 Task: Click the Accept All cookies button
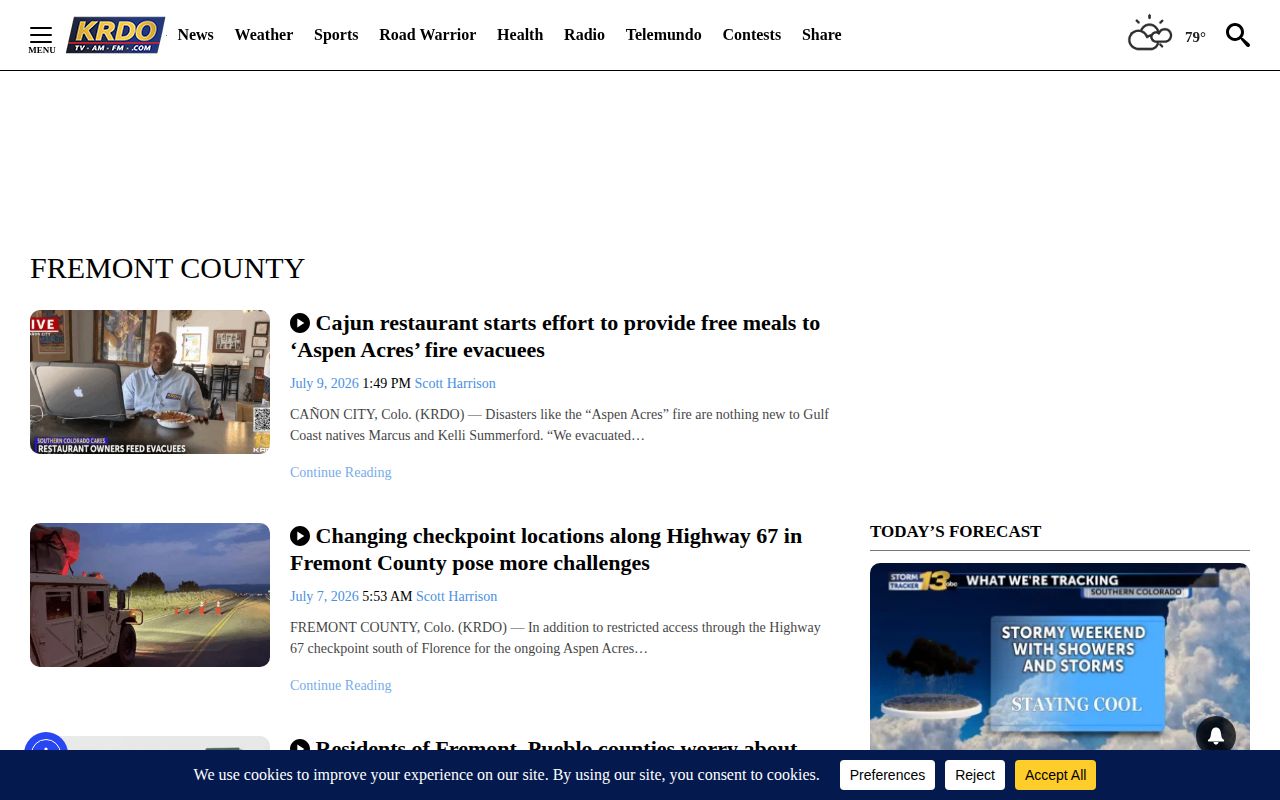point(1055,775)
